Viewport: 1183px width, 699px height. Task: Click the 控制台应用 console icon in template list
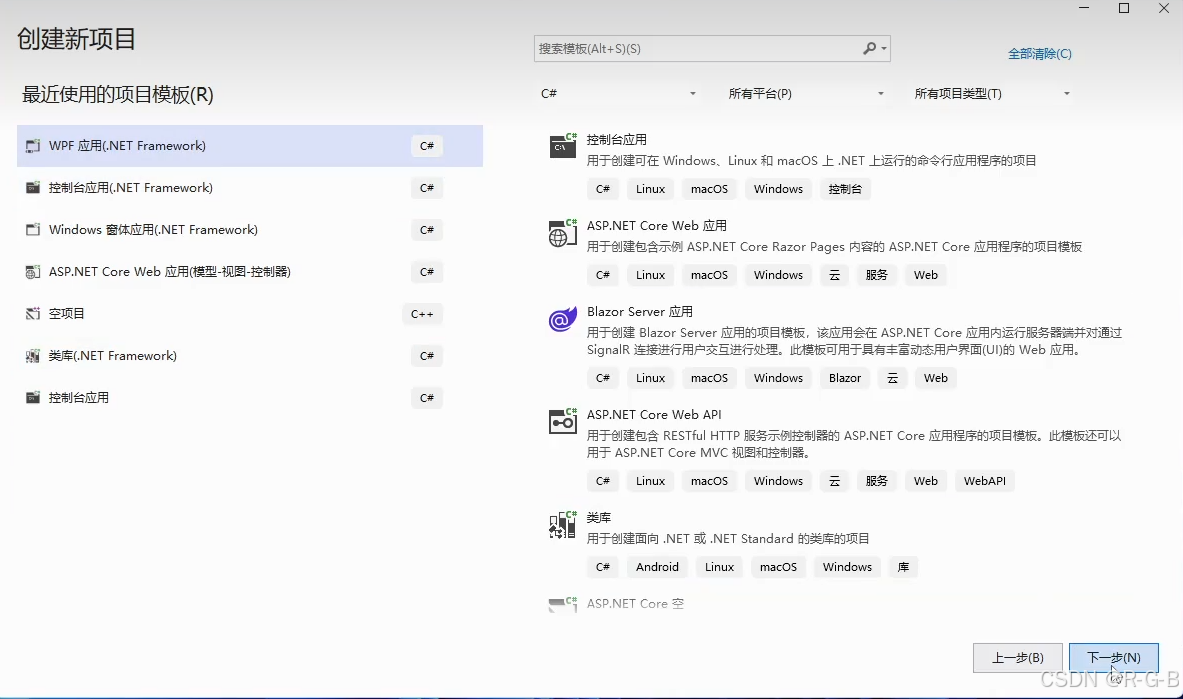(x=563, y=146)
